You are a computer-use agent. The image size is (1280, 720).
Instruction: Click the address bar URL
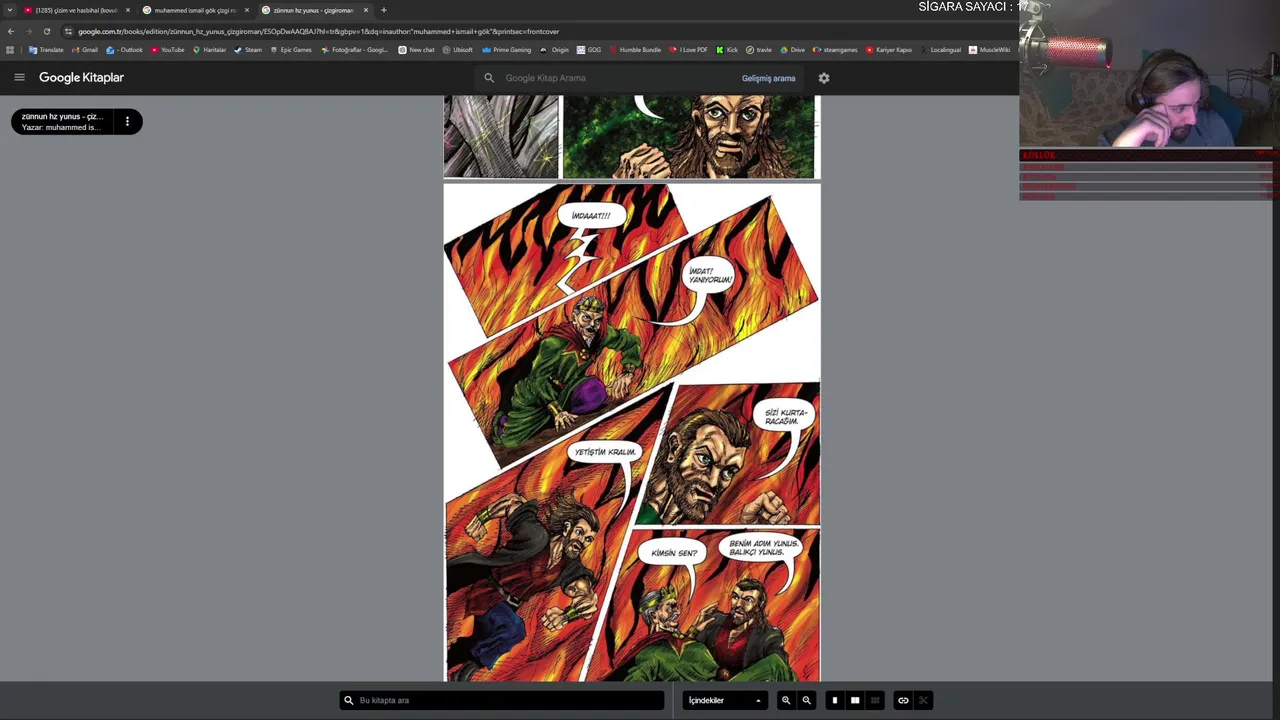(318, 31)
